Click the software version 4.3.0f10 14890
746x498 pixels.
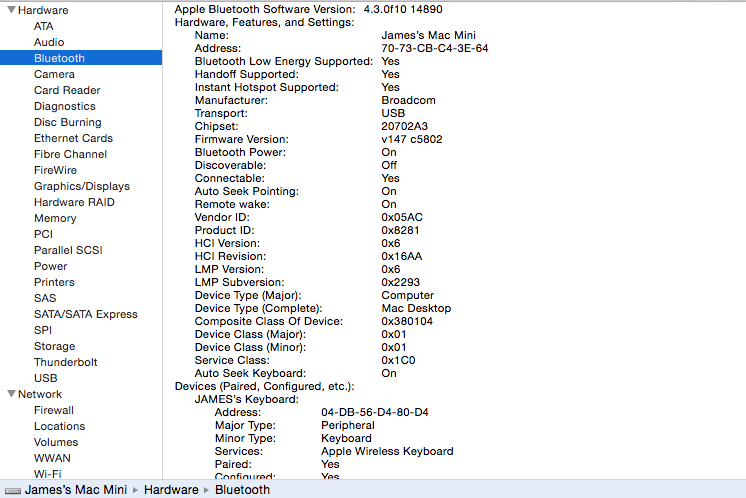(x=403, y=9)
